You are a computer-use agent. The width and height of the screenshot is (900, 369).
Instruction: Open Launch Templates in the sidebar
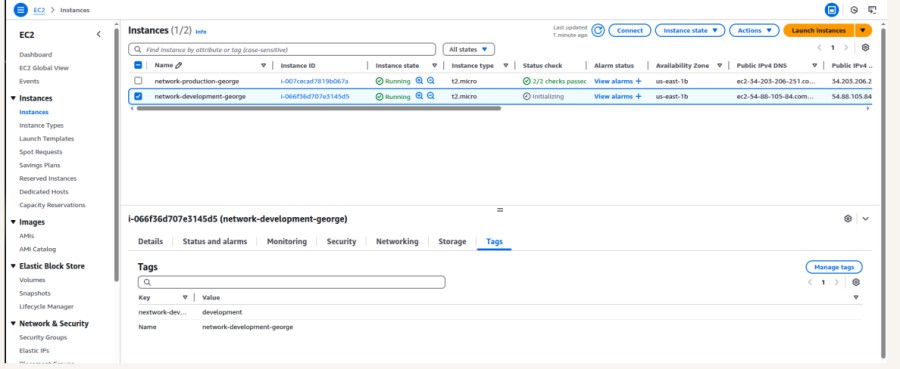46,138
